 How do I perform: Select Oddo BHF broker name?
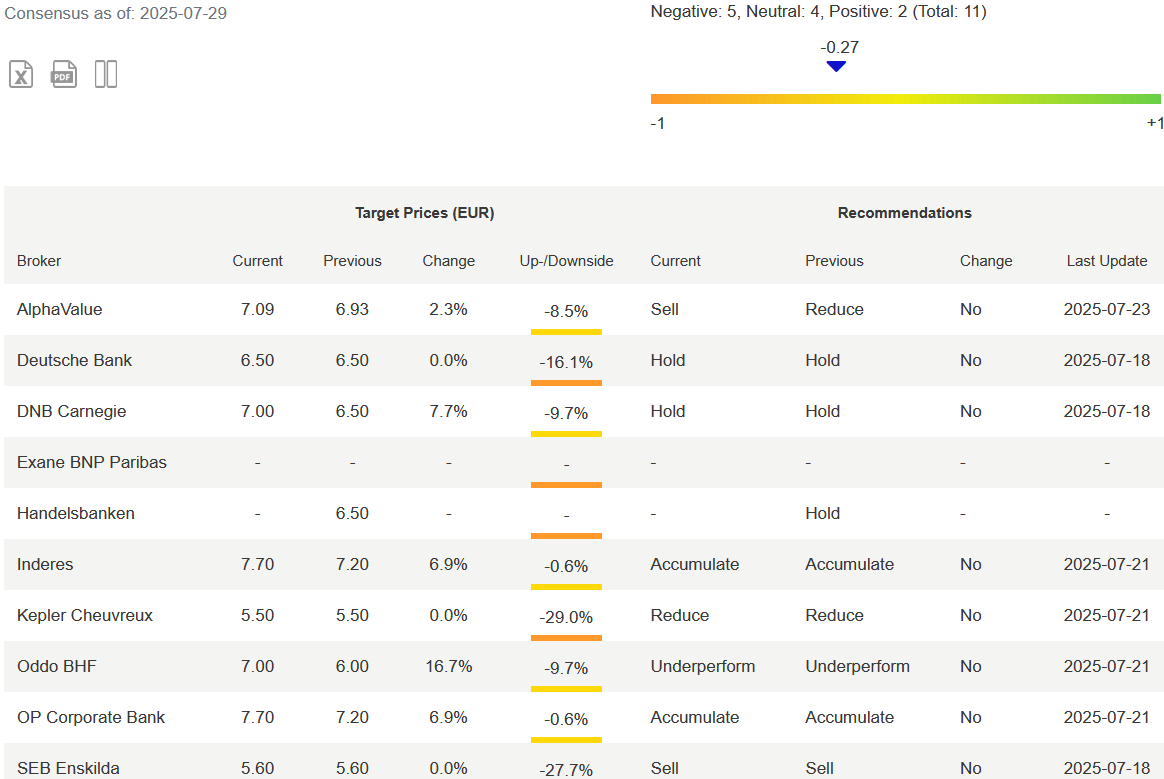pos(57,666)
